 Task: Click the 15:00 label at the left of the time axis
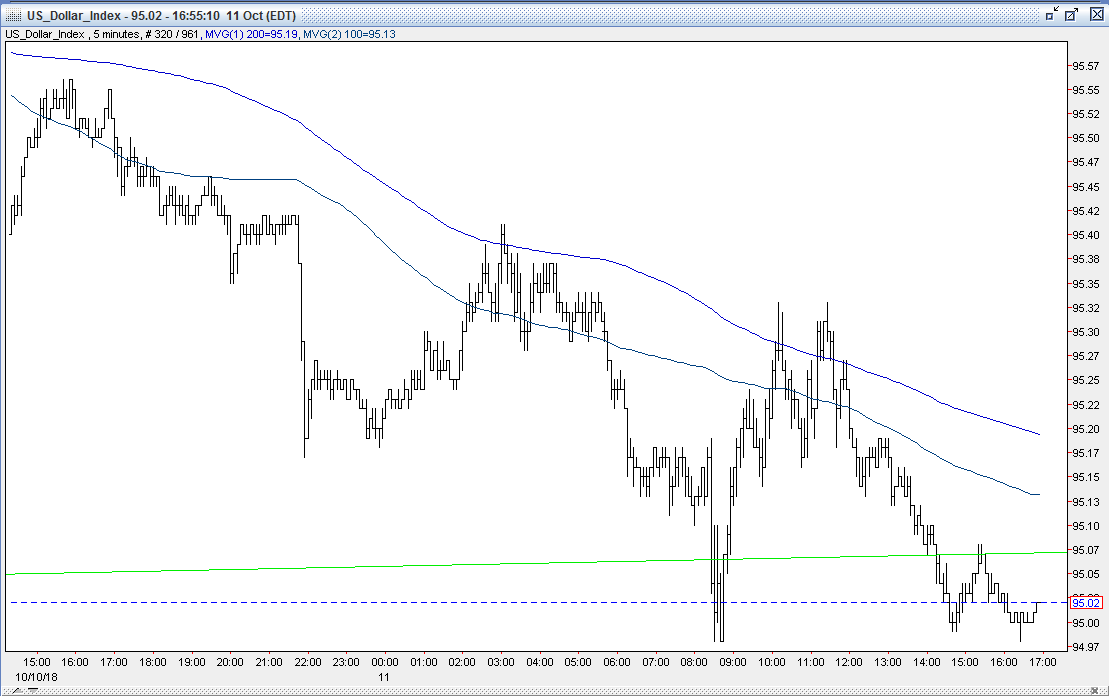pos(37,662)
